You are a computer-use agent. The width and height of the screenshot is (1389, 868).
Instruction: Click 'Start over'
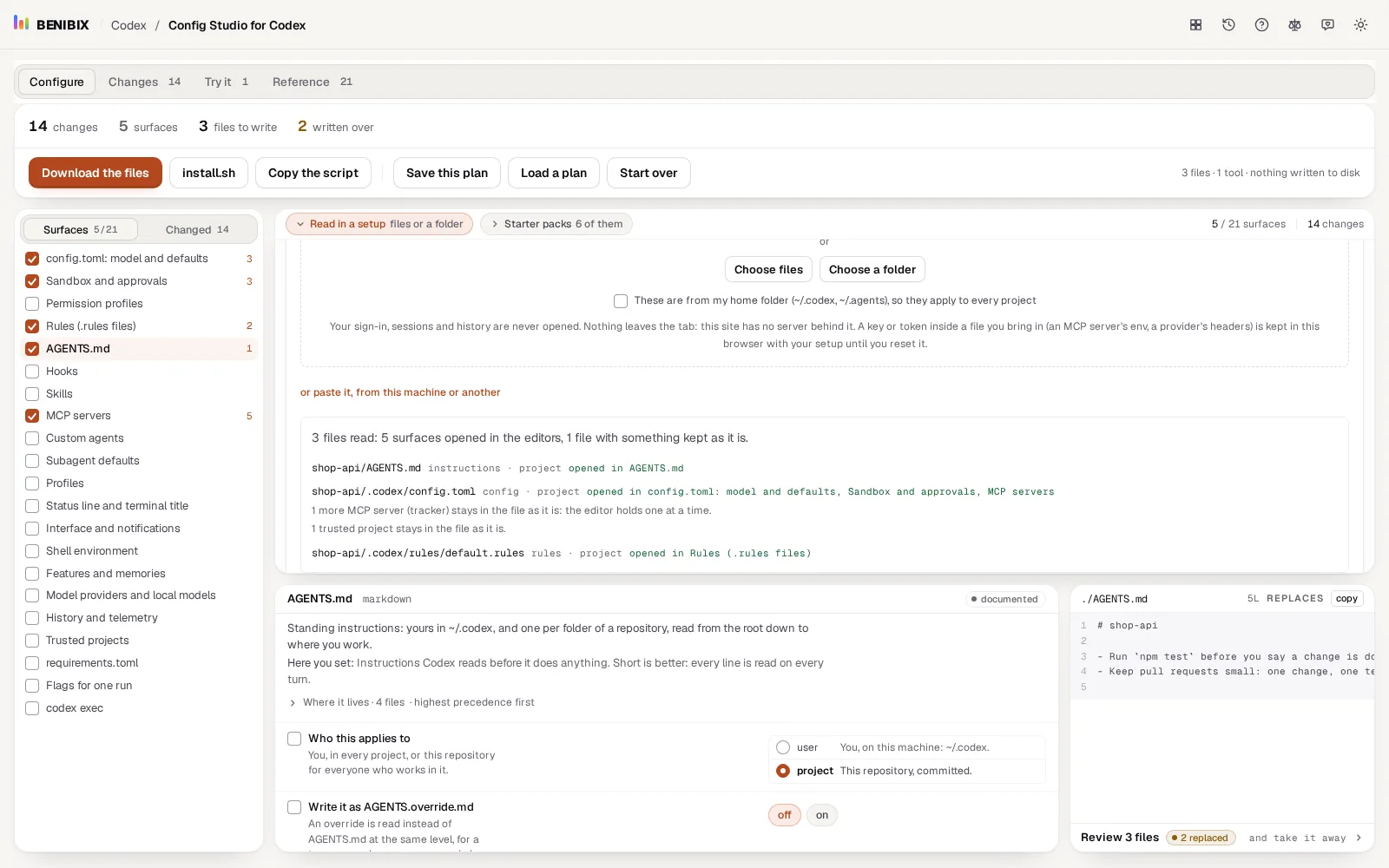tap(648, 173)
